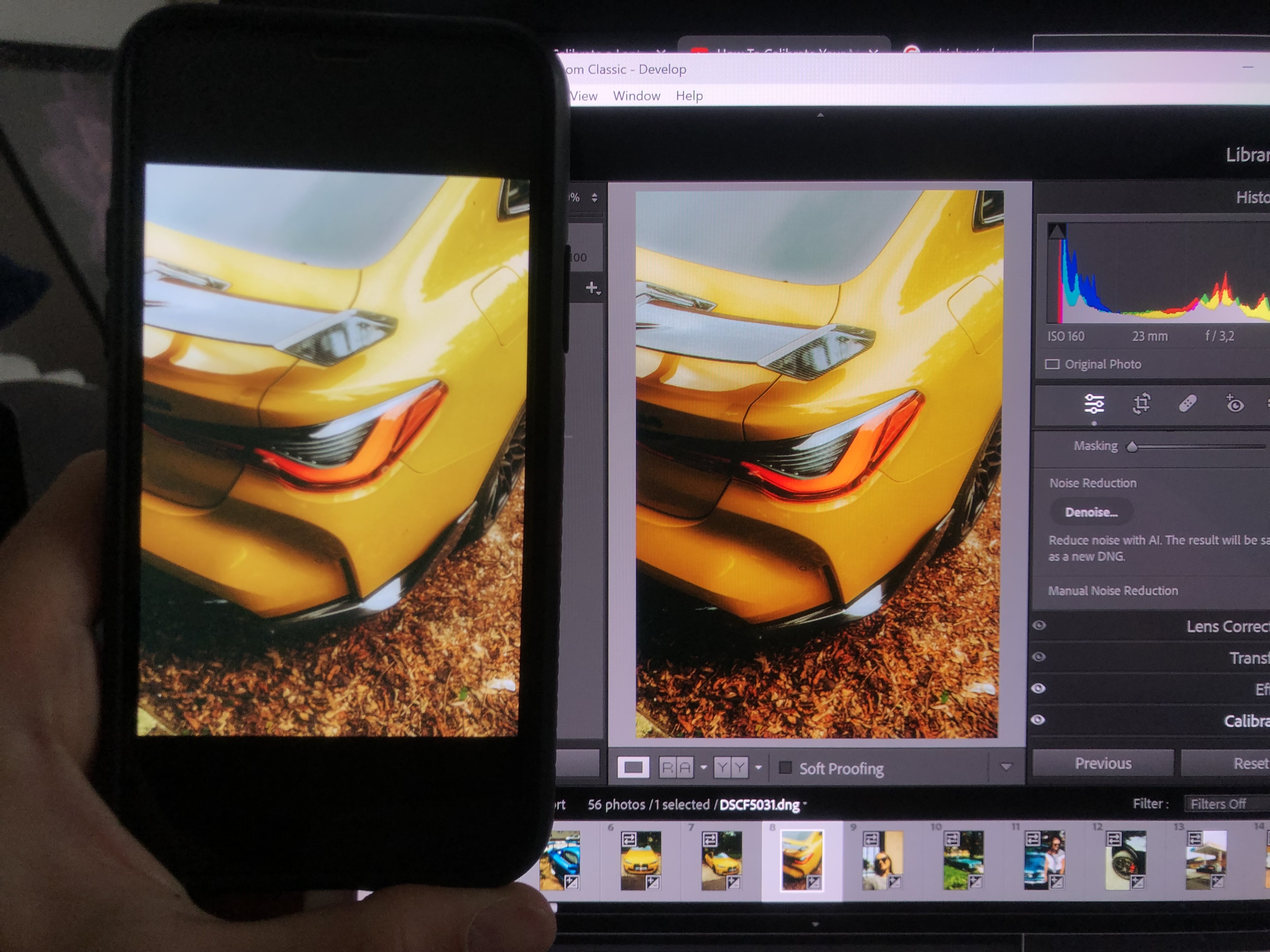The height and width of the screenshot is (952, 1270).
Task: Adjust the Masking slider handle
Action: click(1132, 446)
